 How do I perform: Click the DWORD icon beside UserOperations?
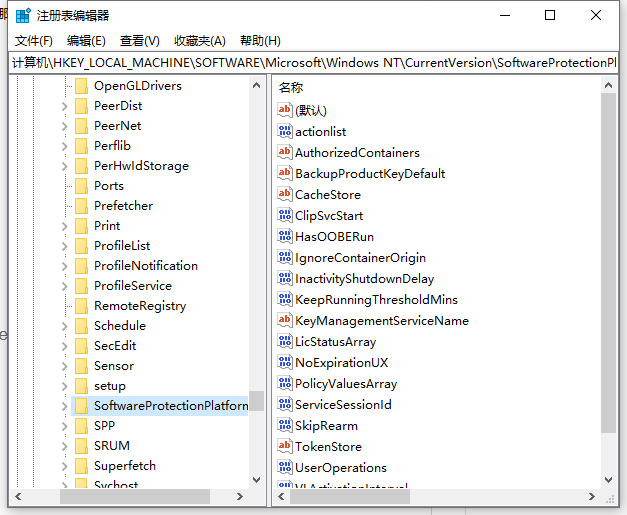click(285, 467)
